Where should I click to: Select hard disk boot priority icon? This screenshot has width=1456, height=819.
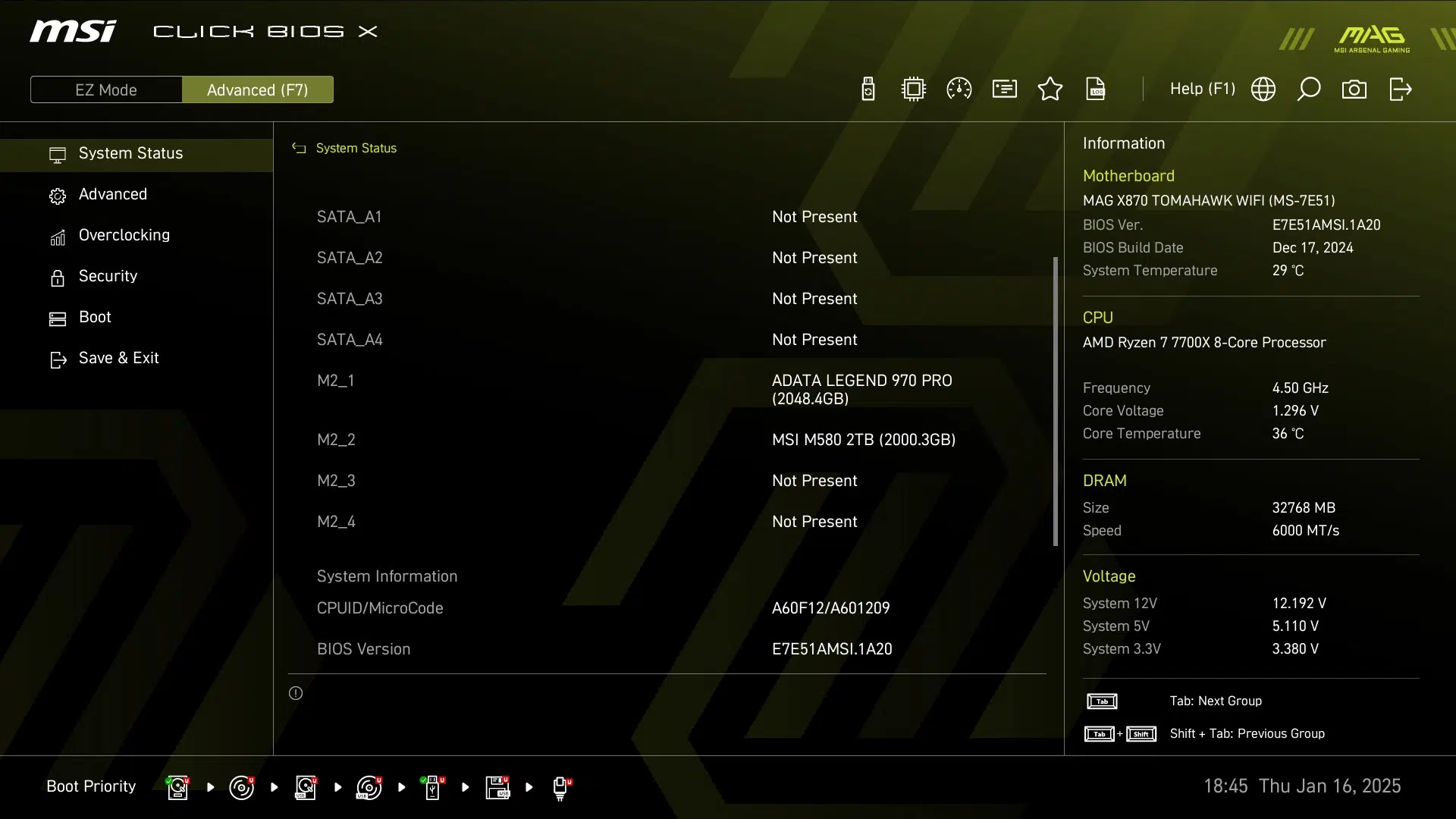click(x=177, y=787)
